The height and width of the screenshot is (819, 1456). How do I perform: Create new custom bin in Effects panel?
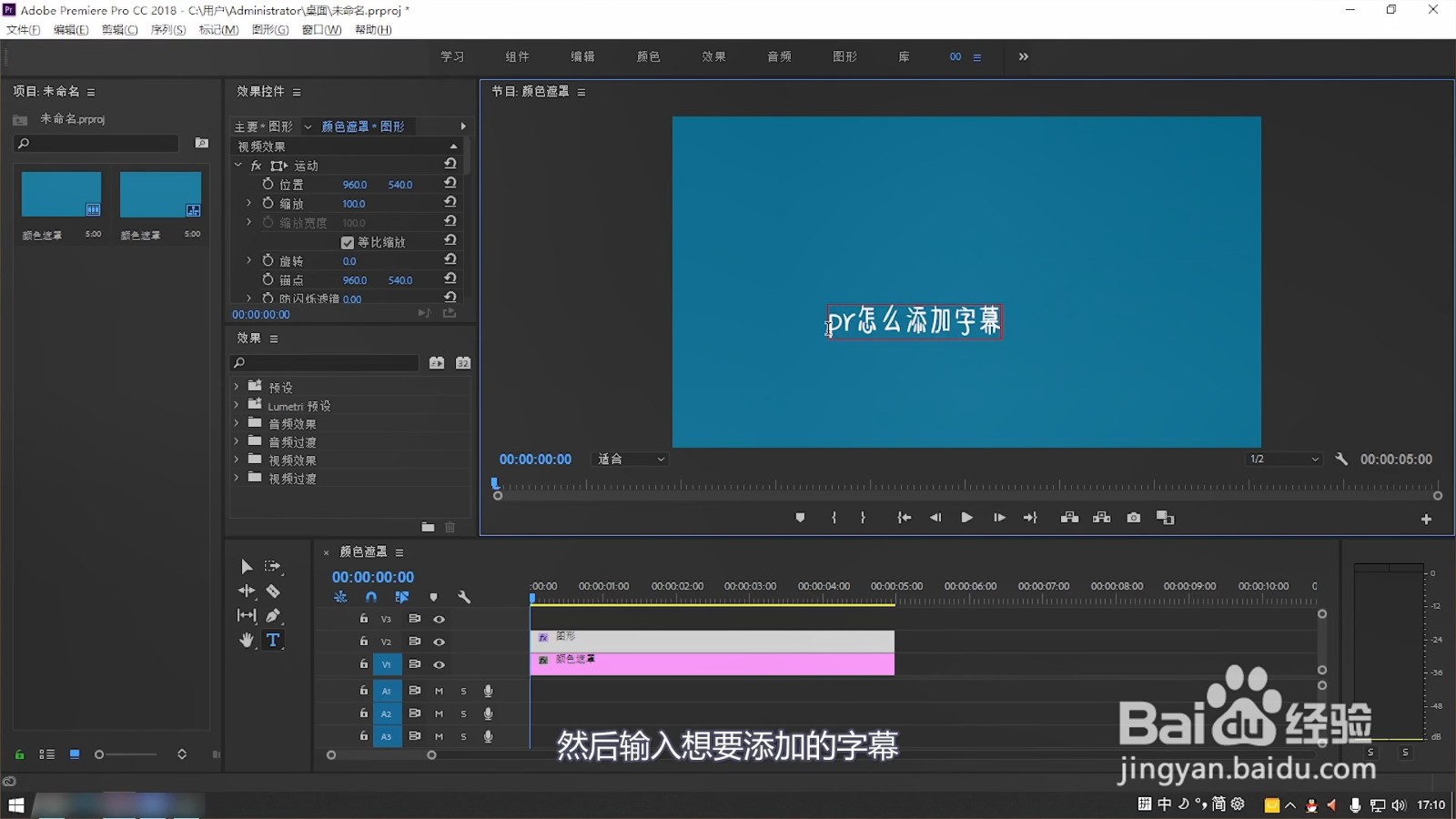428,527
